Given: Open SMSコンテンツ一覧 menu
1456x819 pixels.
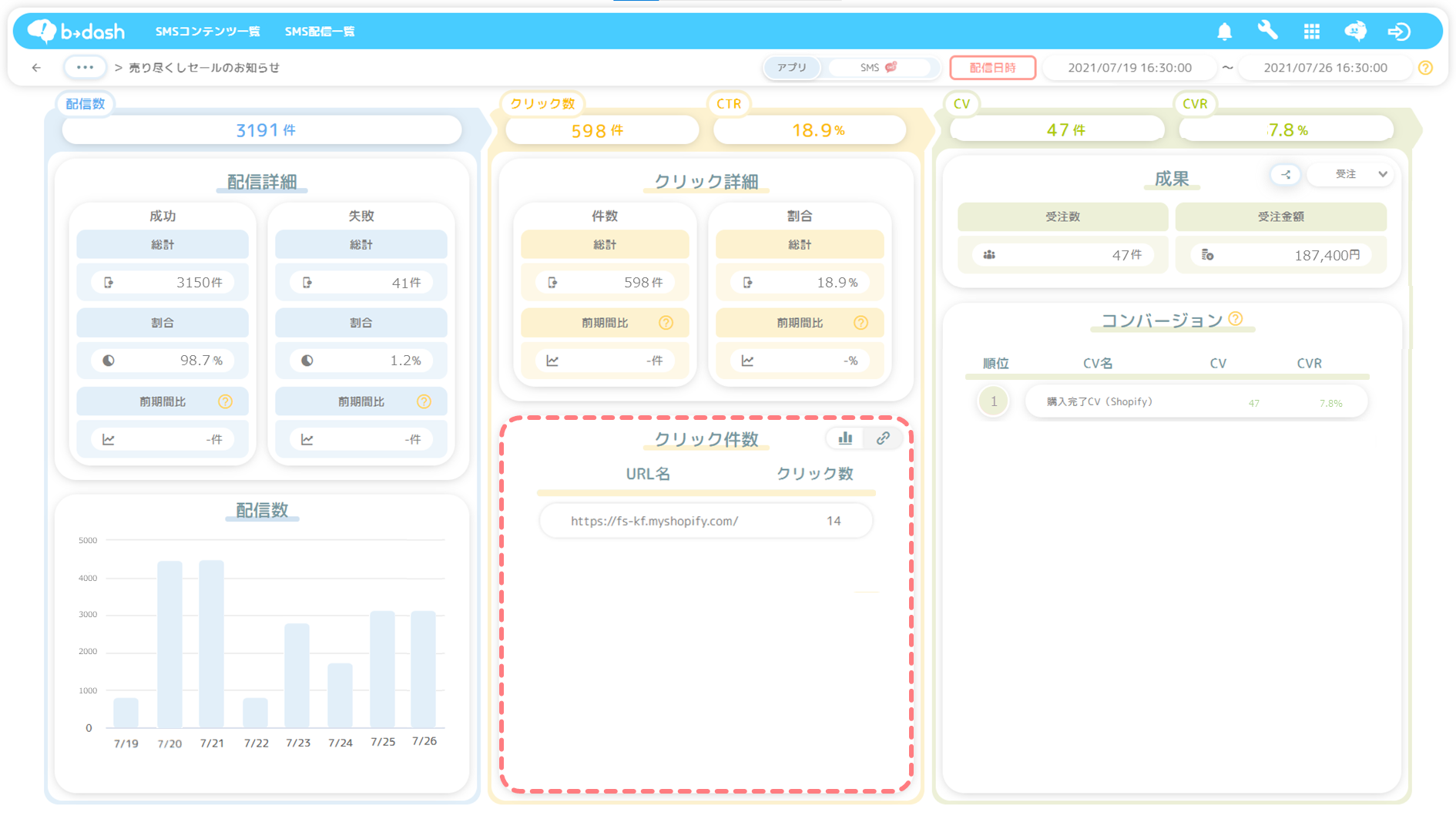Looking at the screenshot, I should (207, 32).
